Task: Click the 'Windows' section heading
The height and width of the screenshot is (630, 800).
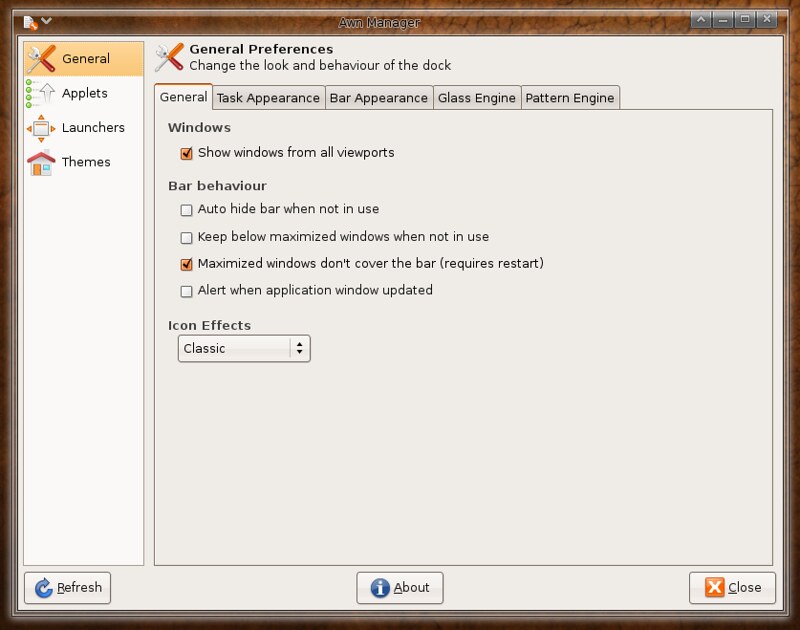Action: pyautogui.click(x=199, y=128)
